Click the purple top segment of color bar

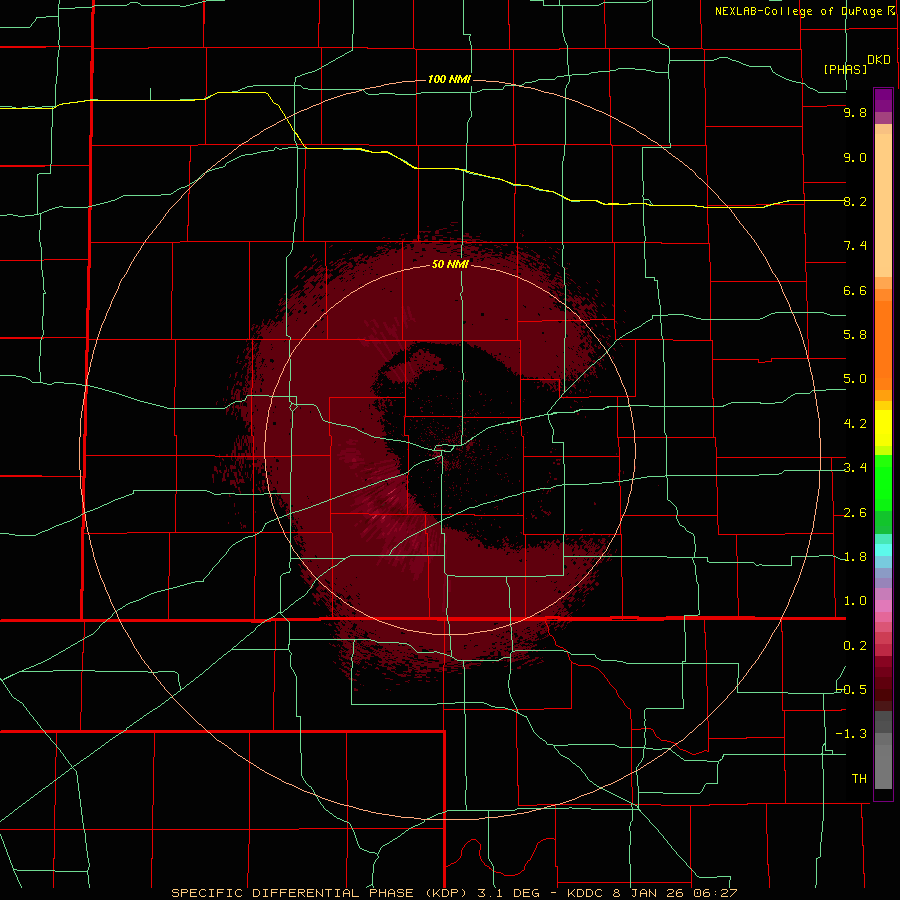[x=883, y=100]
